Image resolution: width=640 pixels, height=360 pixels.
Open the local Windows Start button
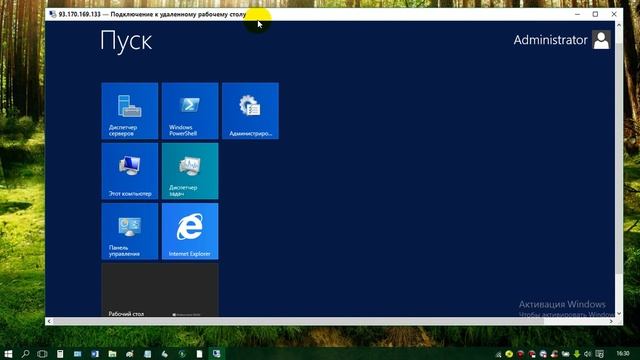pyautogui.click(x=8, y=353)
